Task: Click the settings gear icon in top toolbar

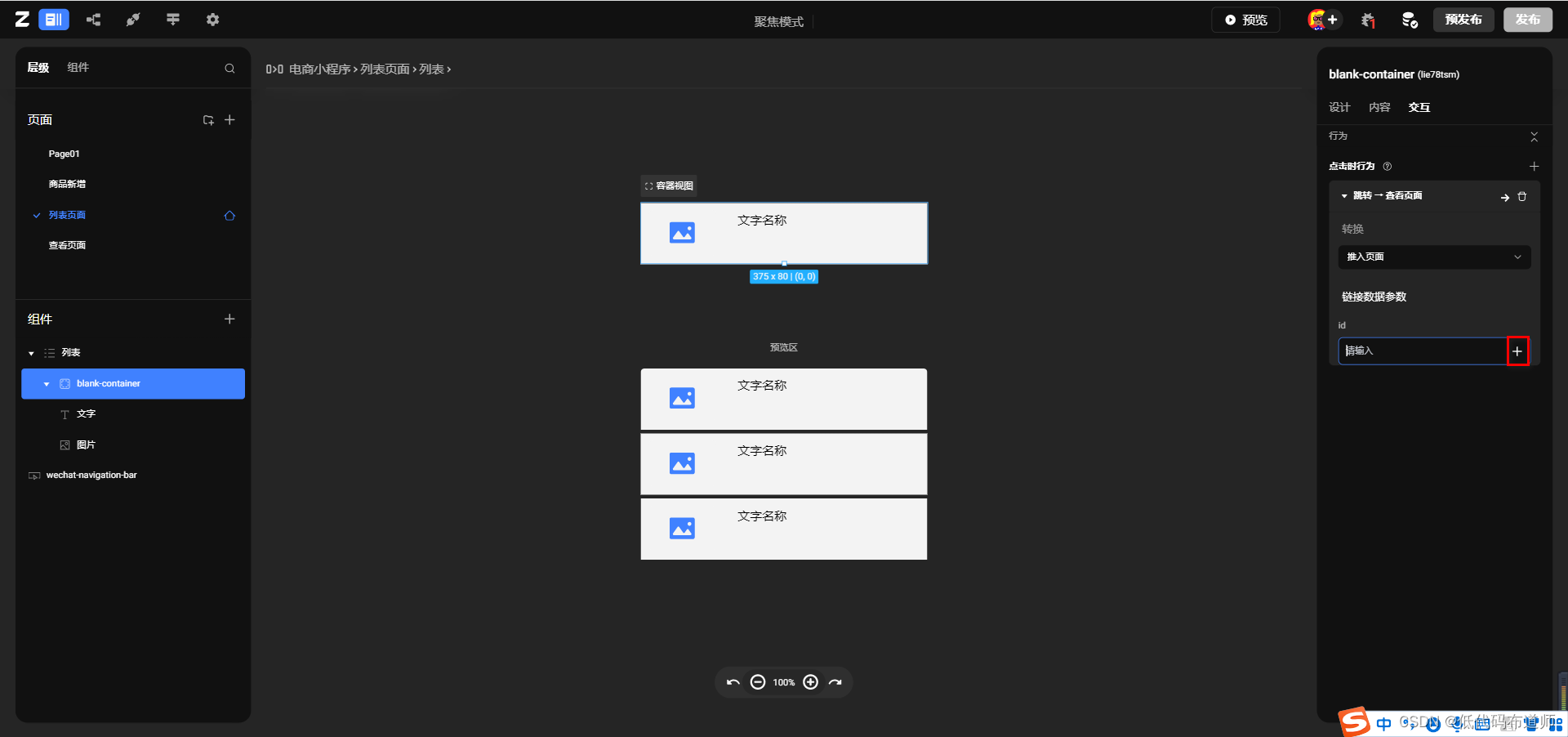Action: click(212, 20)
